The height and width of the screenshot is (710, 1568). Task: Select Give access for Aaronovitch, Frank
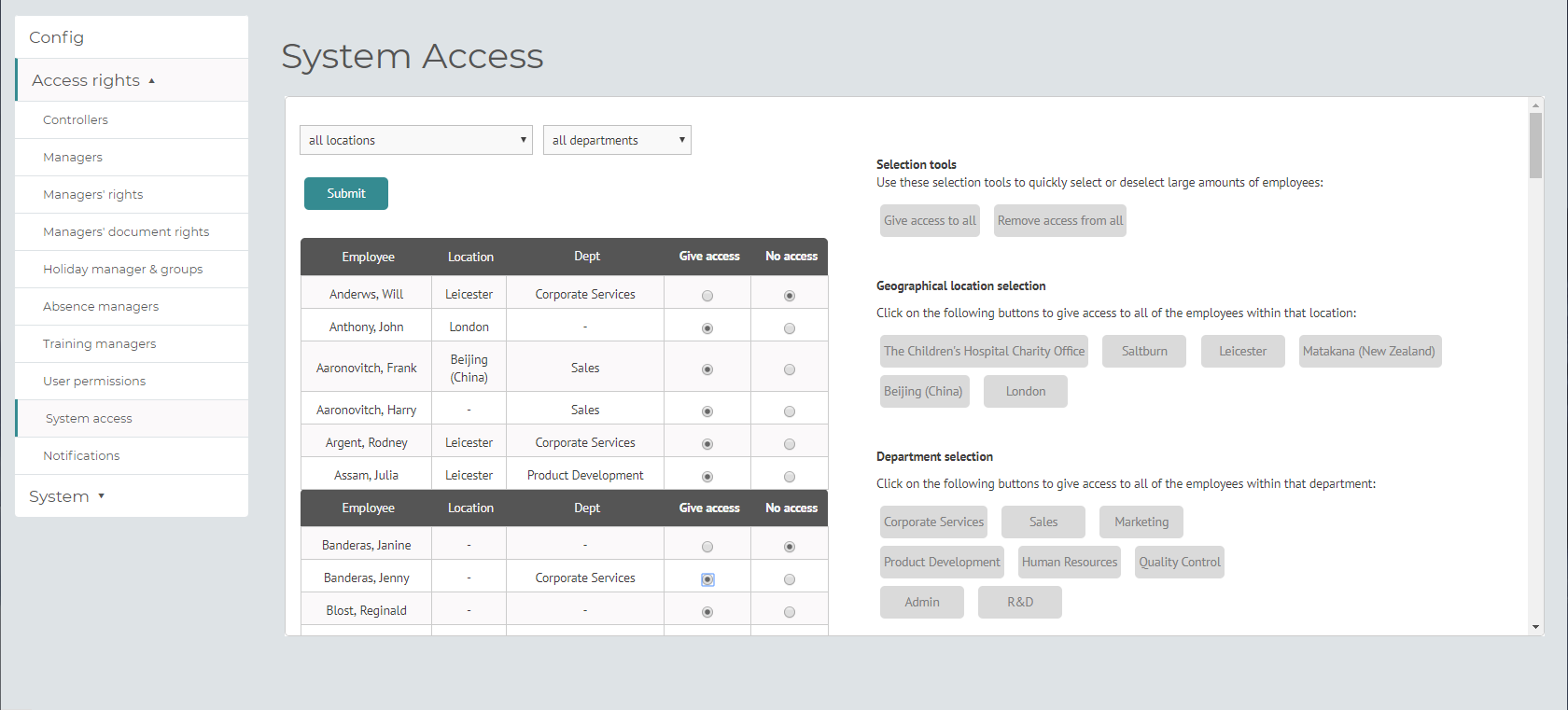point(707,369)
